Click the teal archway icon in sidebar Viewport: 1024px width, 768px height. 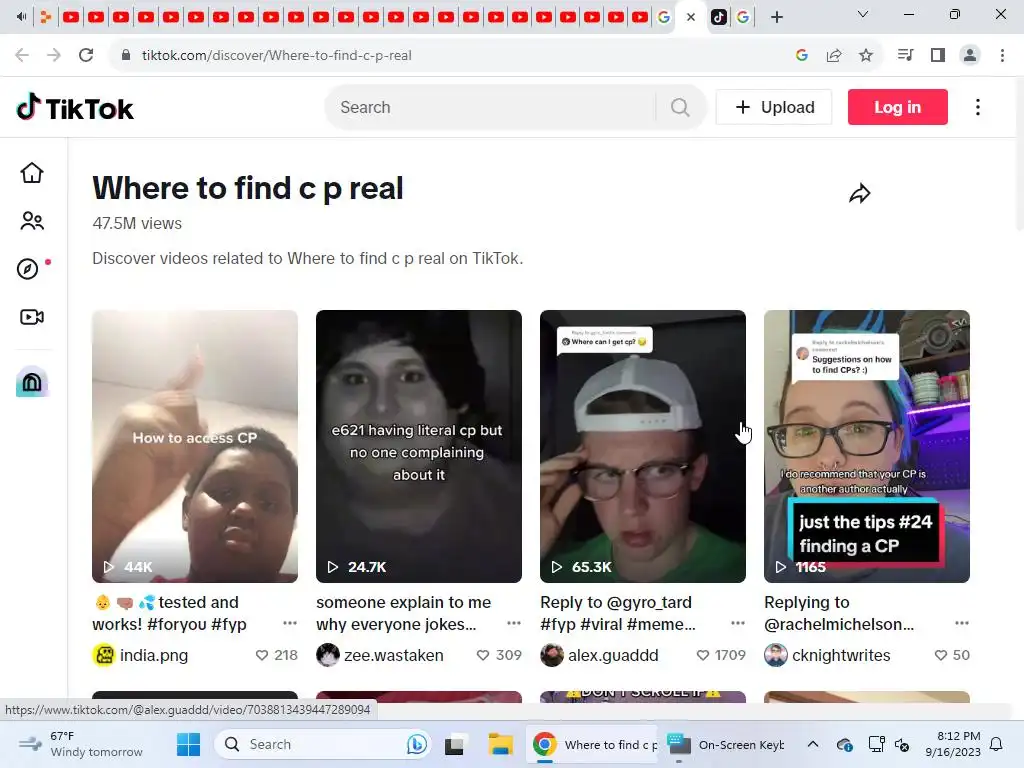(31, 381)
